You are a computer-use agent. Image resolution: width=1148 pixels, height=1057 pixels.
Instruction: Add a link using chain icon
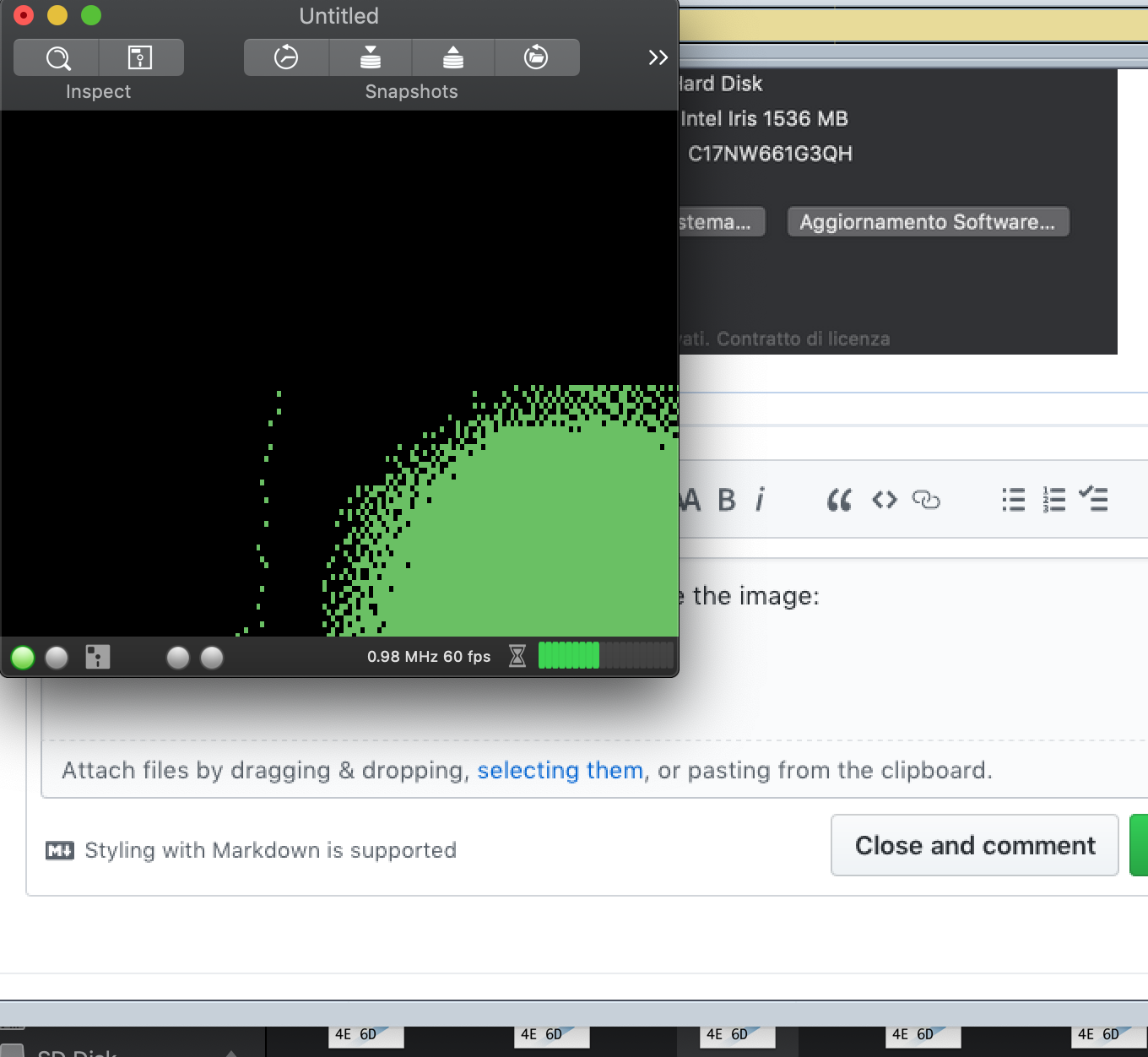[926, 500]
